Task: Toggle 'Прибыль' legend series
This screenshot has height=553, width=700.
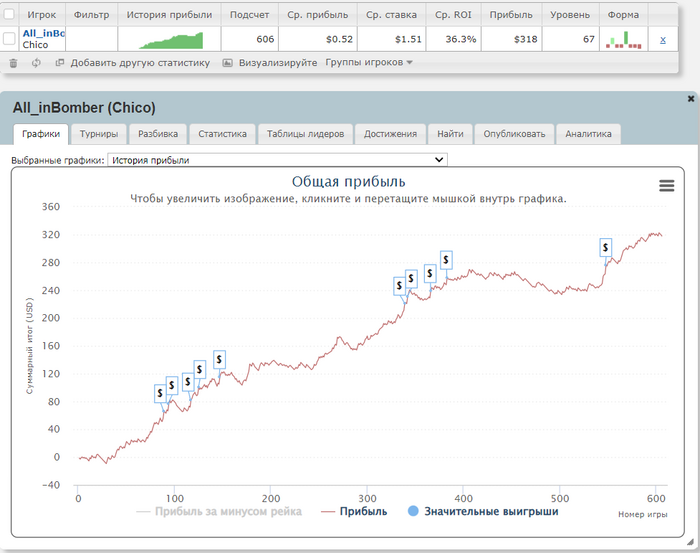Action: 354,511
